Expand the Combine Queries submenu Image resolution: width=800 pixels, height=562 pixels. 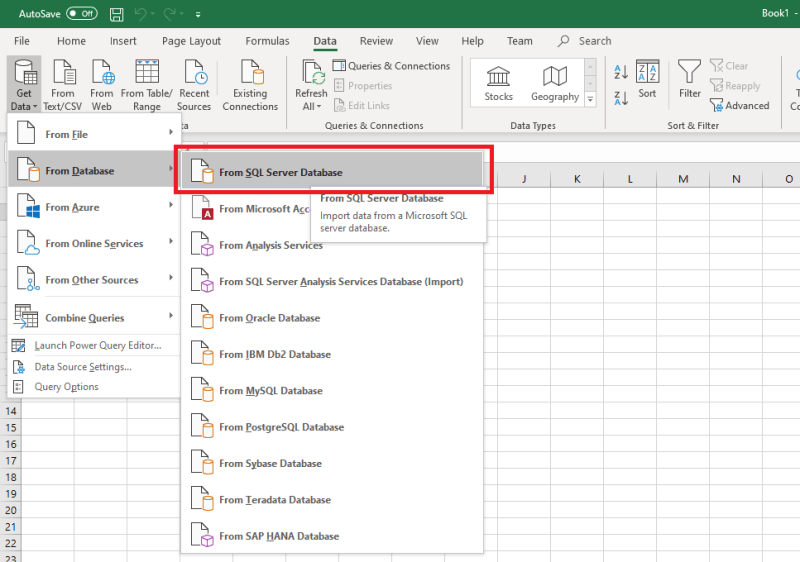[x=94, y=317]
